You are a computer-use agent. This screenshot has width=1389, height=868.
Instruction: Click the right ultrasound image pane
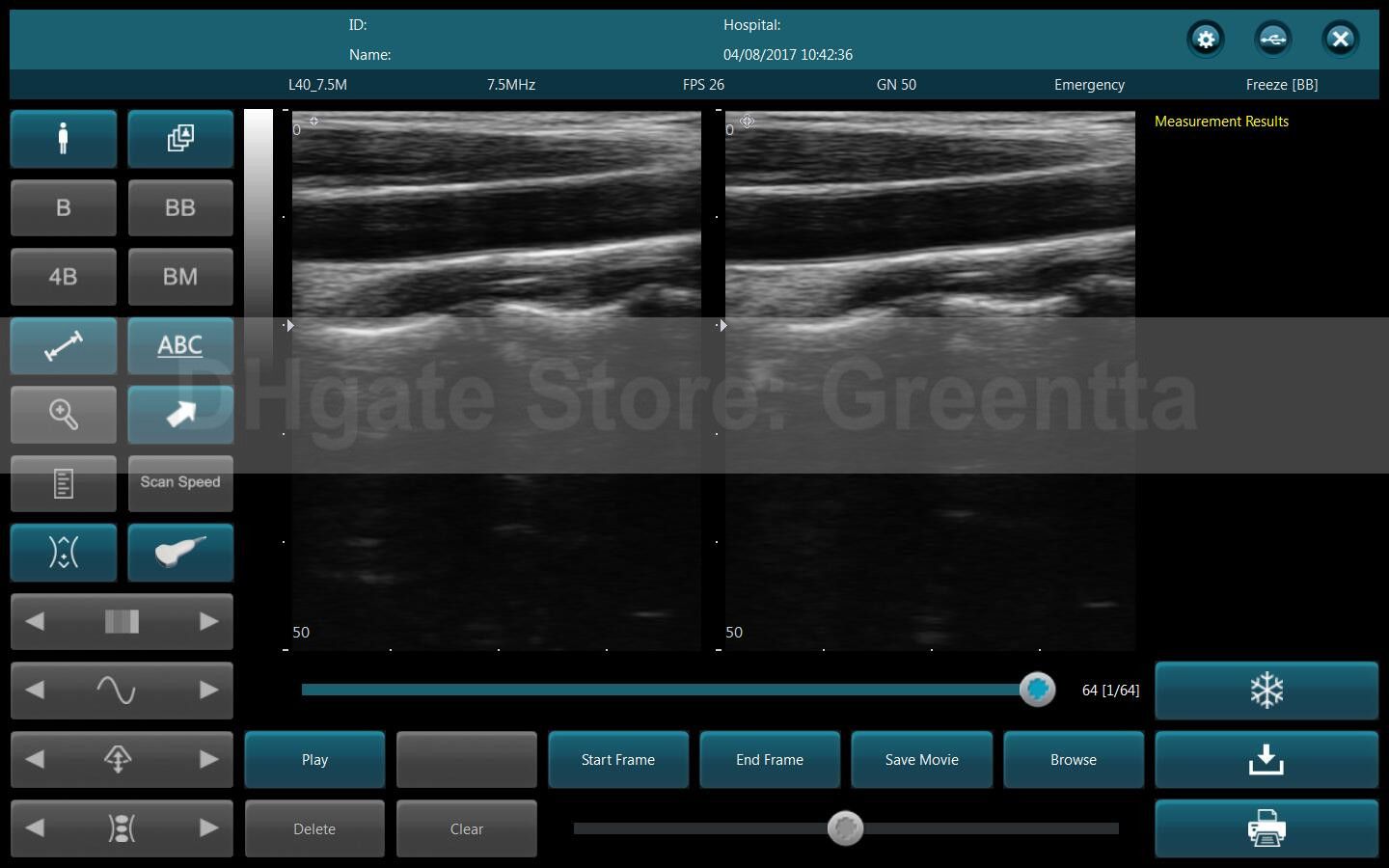(930, 381)
